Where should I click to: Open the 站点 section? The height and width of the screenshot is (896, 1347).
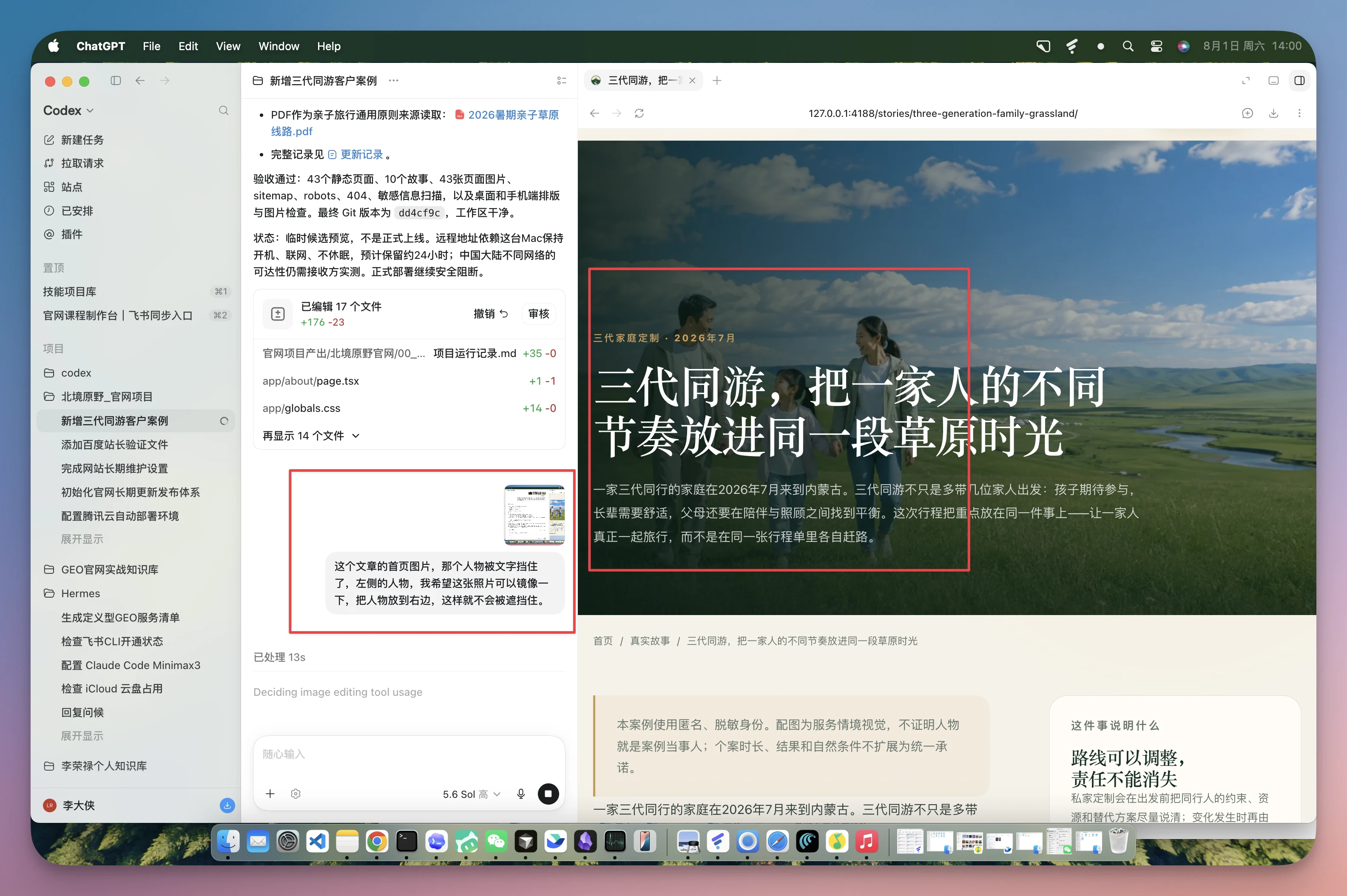click(x=63, y=187)
